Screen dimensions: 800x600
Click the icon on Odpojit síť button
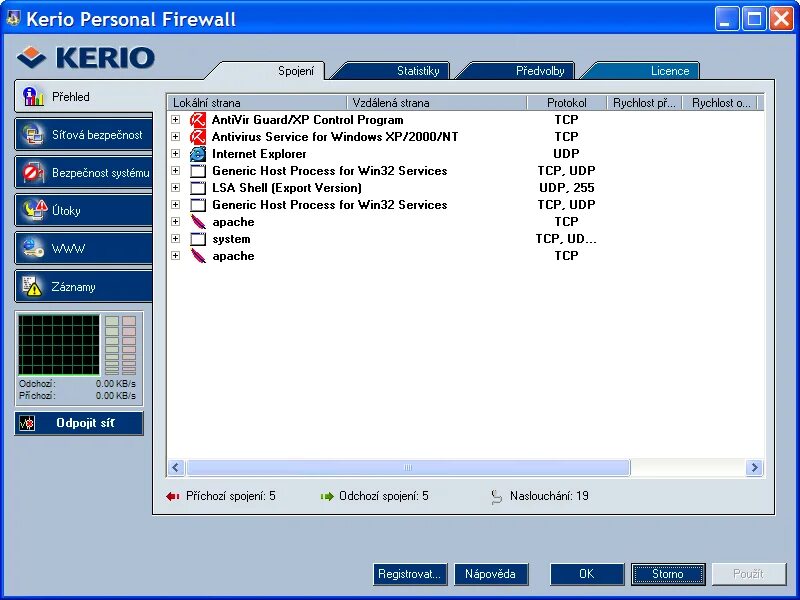pos(27,423)
